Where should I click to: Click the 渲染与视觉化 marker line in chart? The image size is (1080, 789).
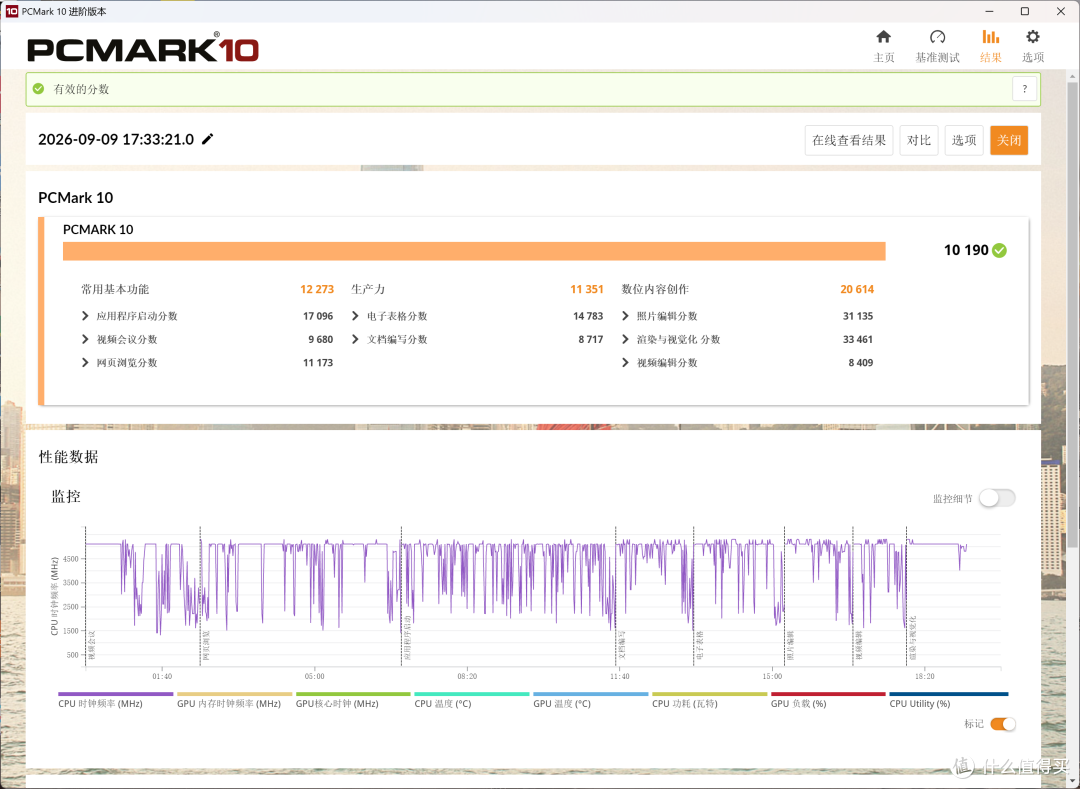click(x=906, y=596)
